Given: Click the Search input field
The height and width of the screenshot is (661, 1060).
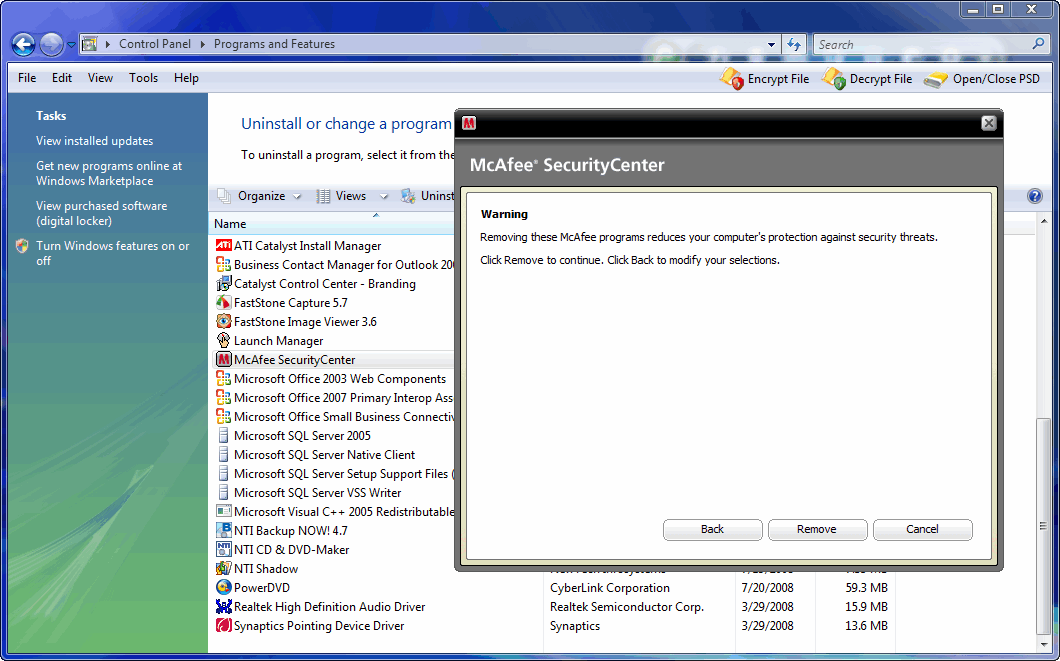Looking at the screenshot, I should [923, 45].
